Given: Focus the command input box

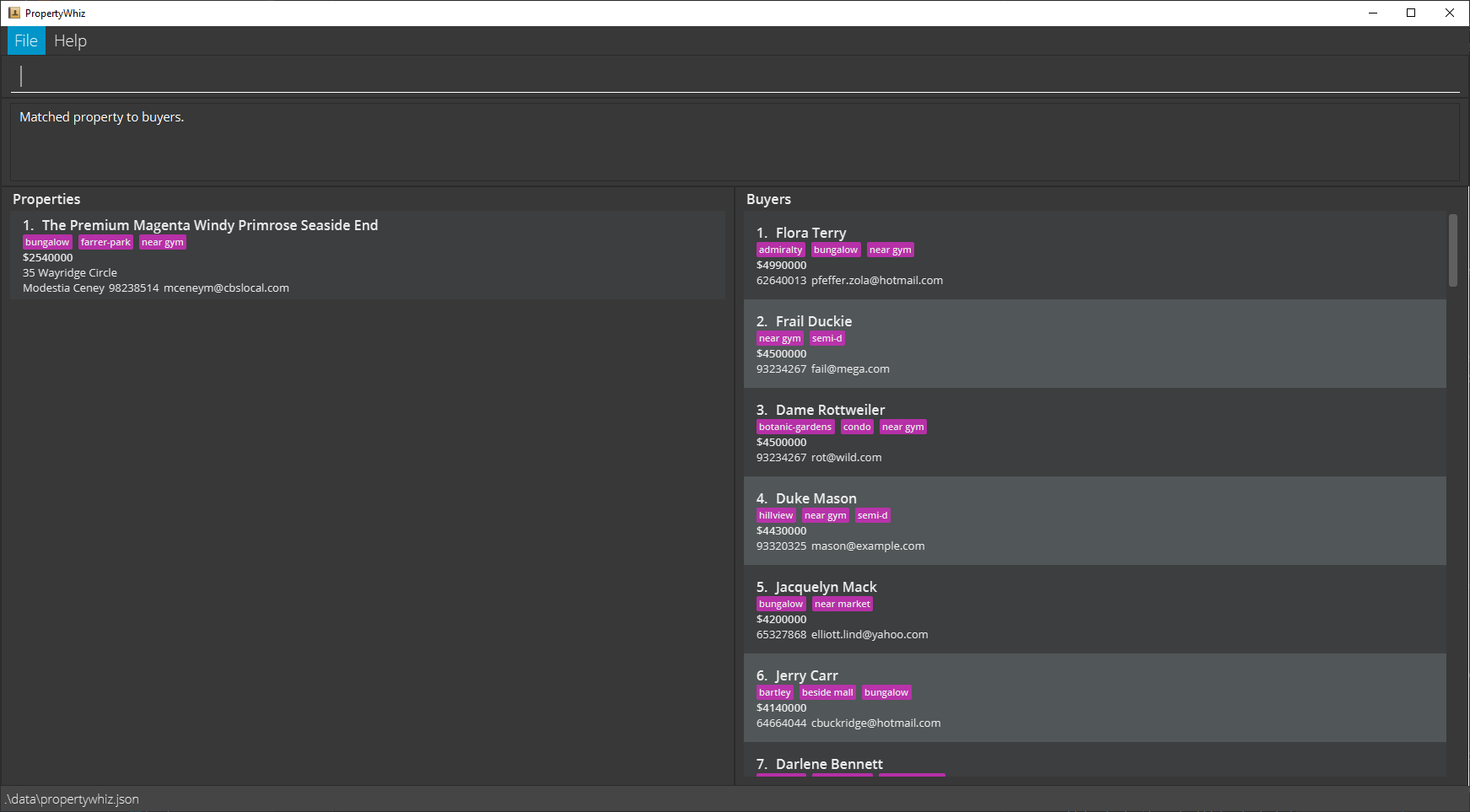Looking at the screenshot, I should click(735, 76).
